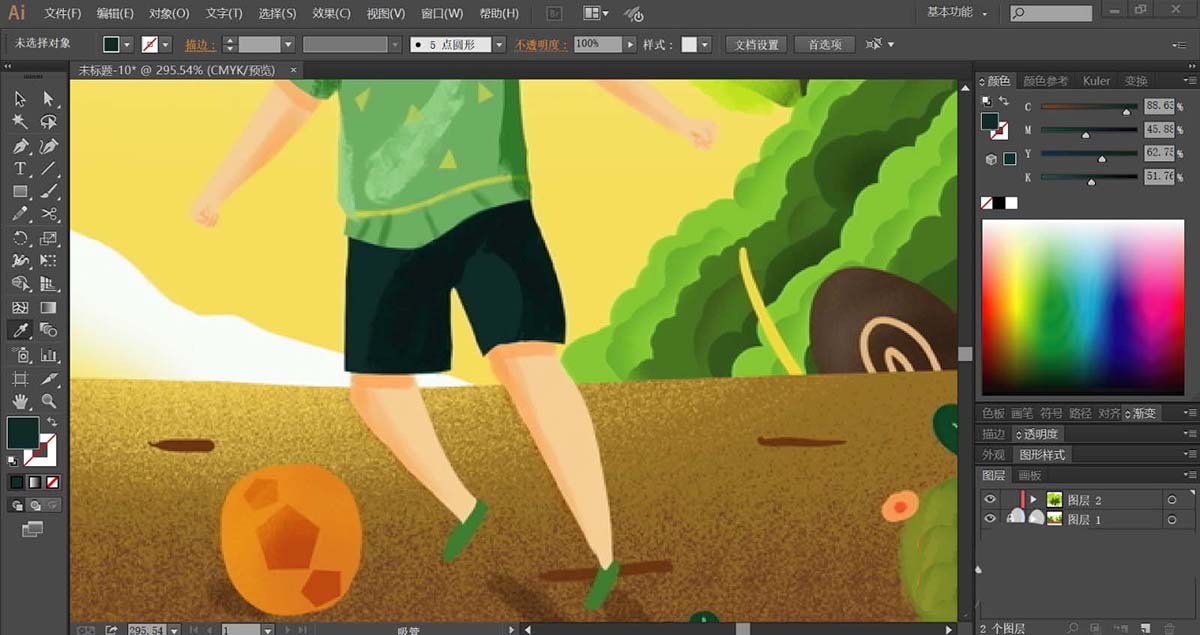The image size is (1200, 635).
Task: Select the Pen tool
Action: [20, 146]
